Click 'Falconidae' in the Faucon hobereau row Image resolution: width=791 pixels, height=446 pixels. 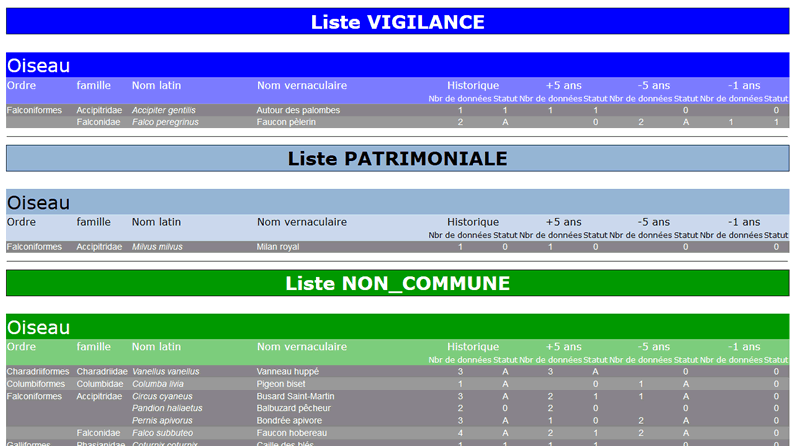[x=98, y=433]
